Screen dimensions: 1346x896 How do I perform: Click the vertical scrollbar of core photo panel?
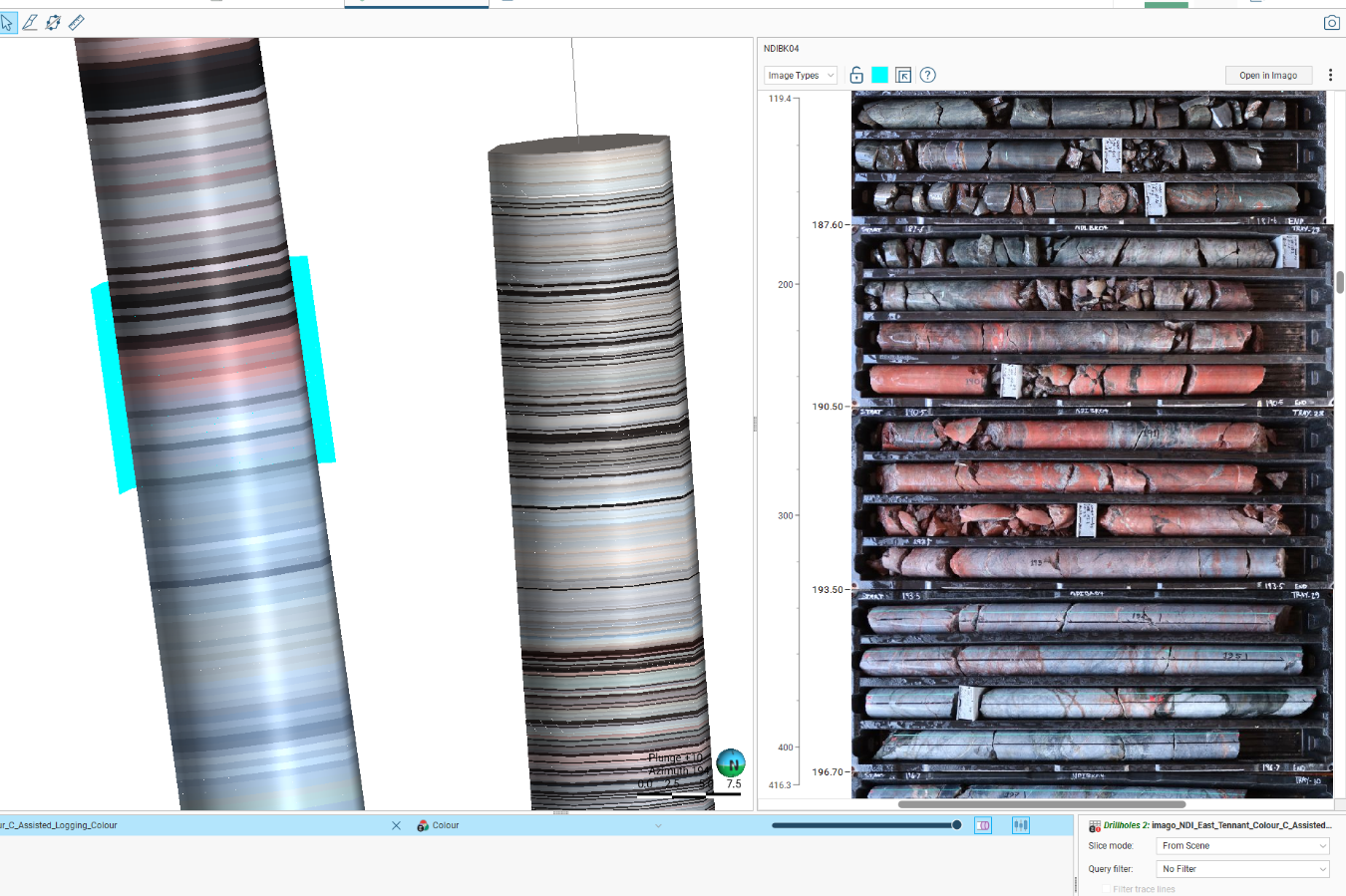click(x=1340, y=282)
